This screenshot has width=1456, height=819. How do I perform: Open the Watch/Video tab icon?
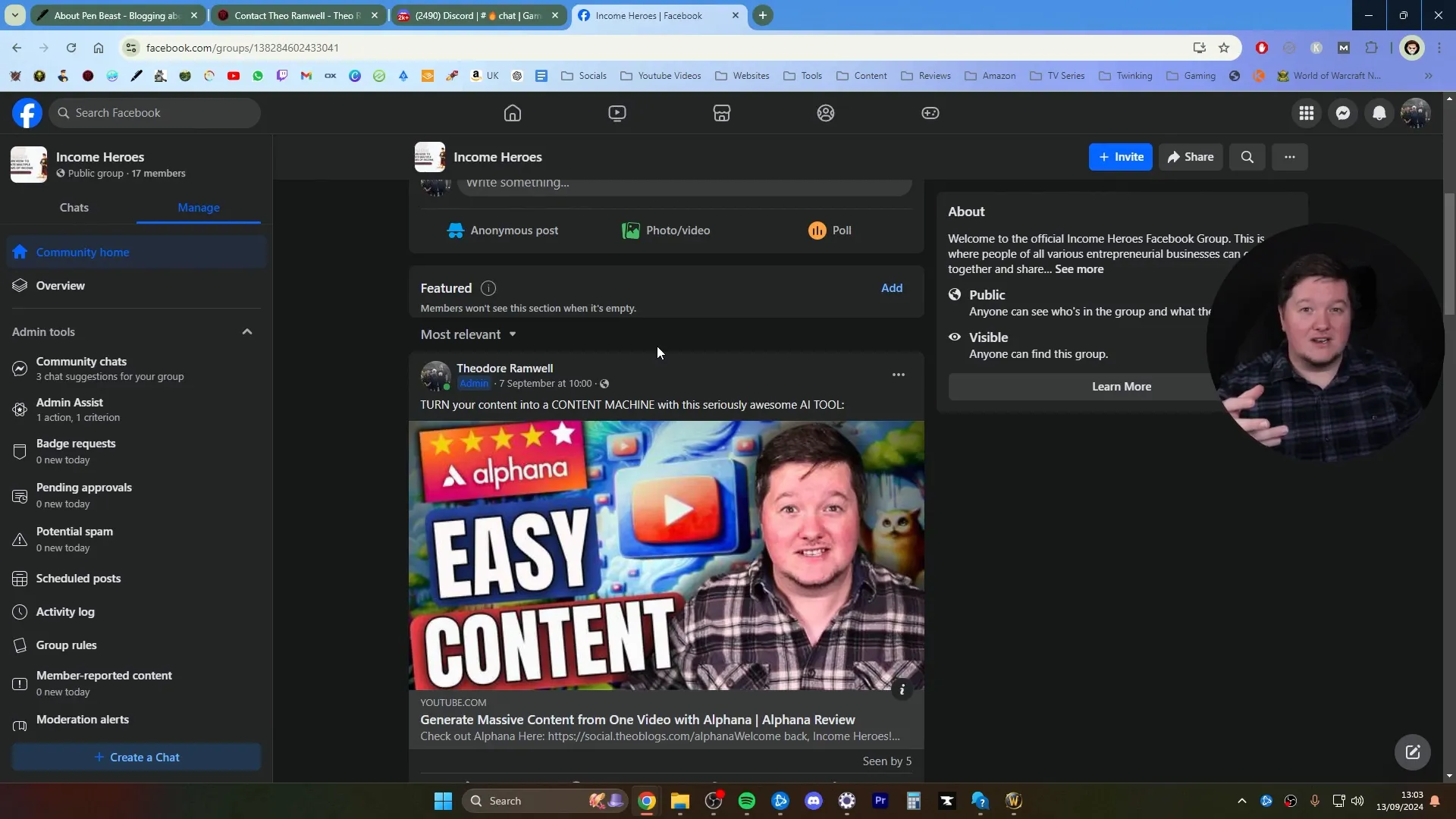[617, 112]
